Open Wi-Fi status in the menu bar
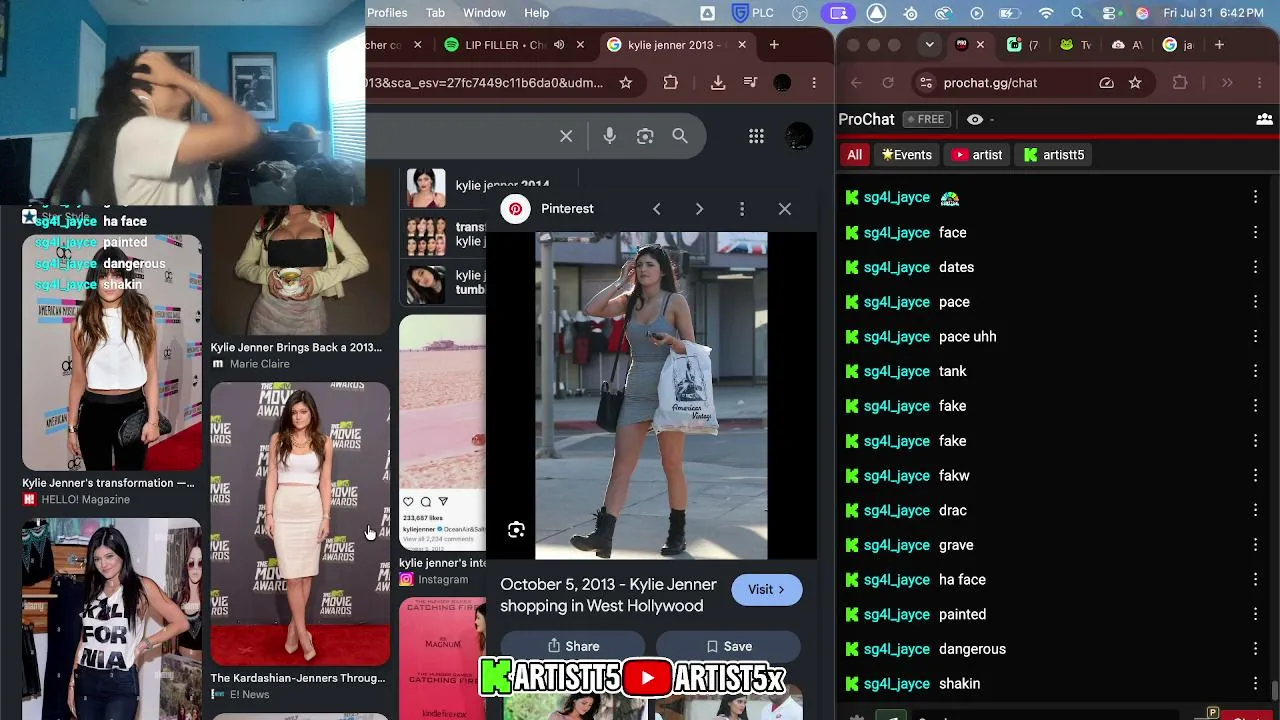This screenshot has height=720, width=1280. click(x=1046, y=13)
